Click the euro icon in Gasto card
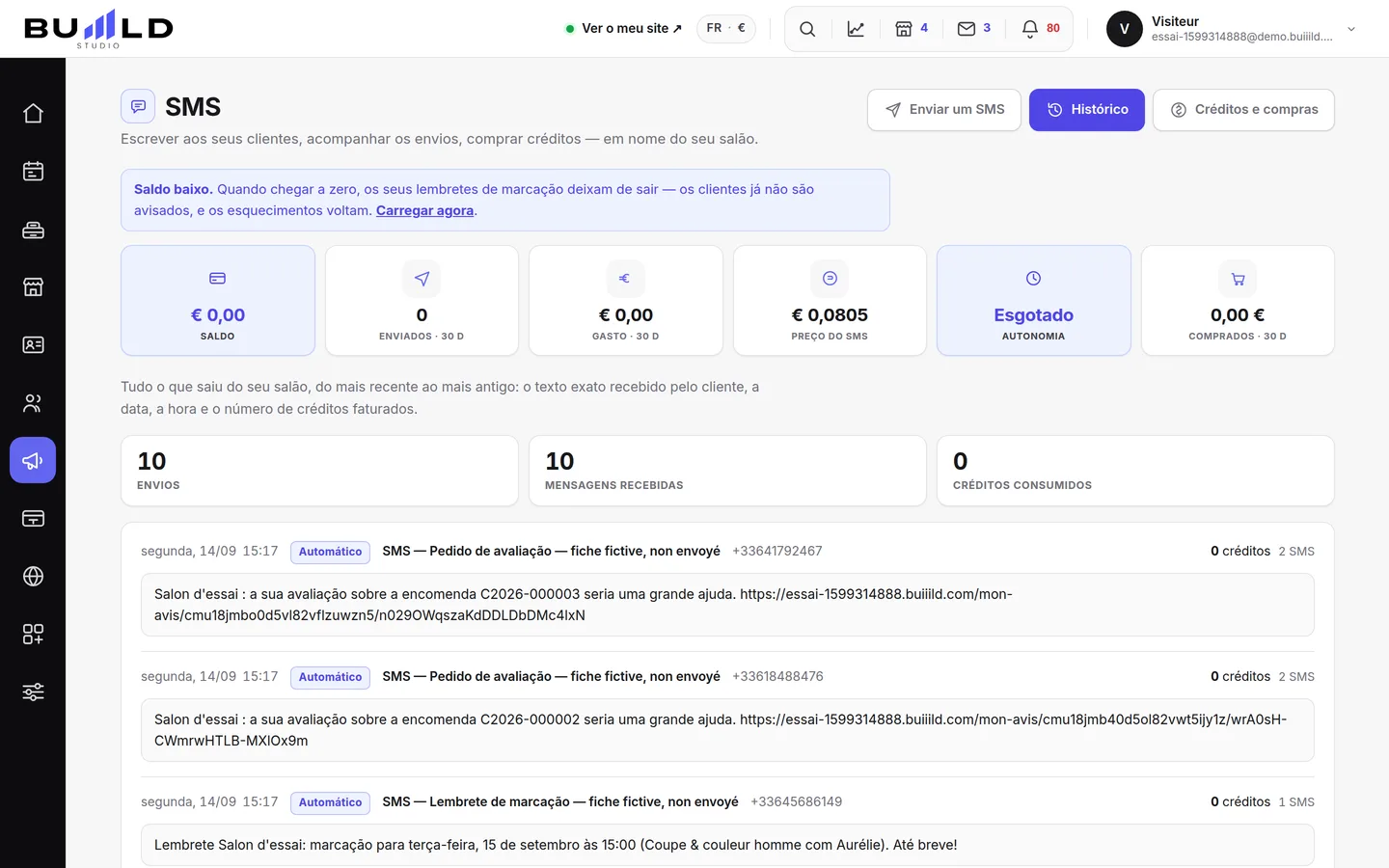 [625, 279]
